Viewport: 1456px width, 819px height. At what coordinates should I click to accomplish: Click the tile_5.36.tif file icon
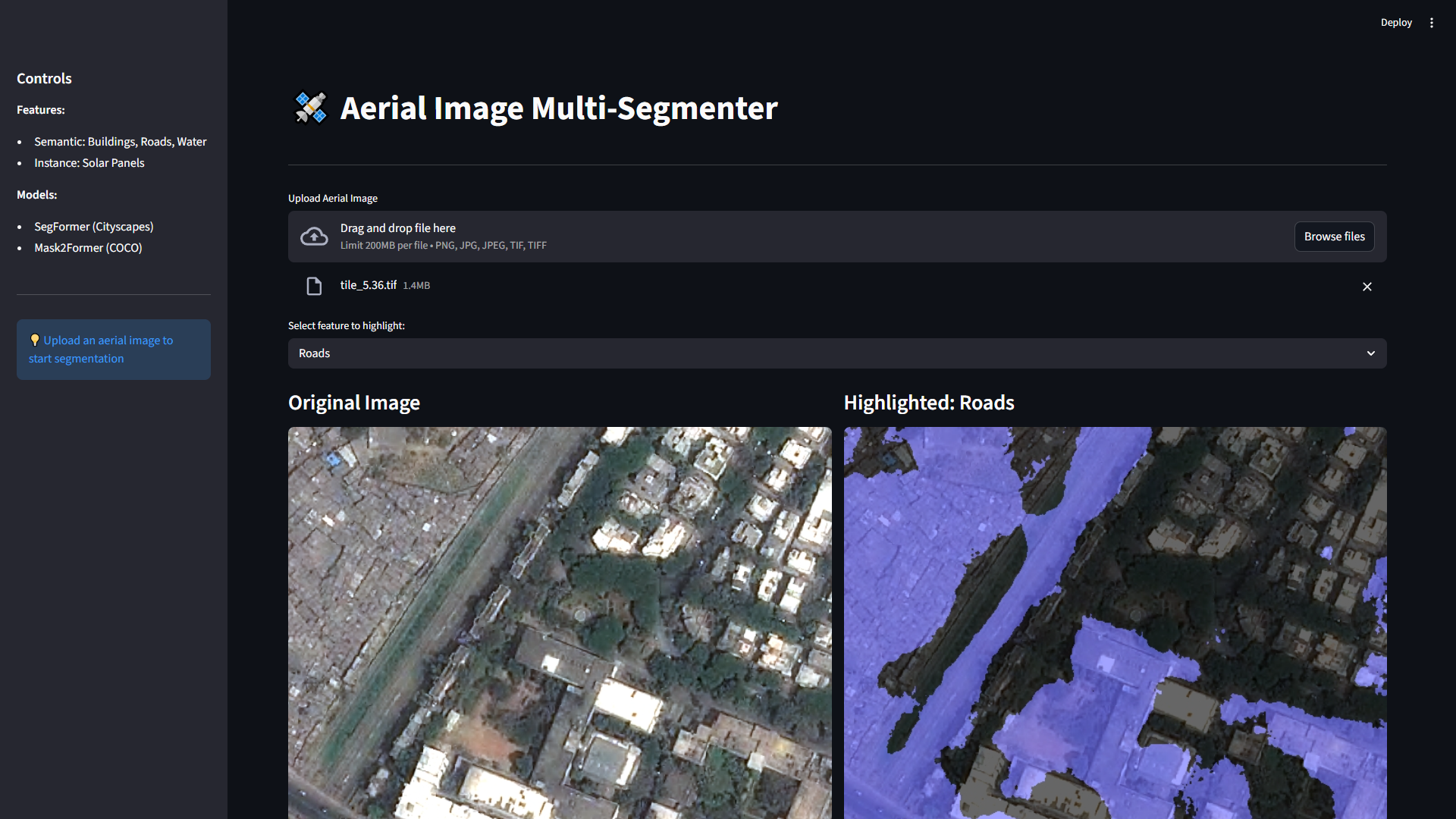[314, 286]
